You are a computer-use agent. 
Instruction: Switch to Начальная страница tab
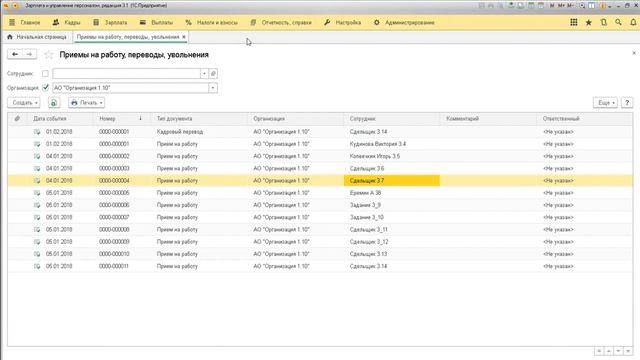click(37, 37)
